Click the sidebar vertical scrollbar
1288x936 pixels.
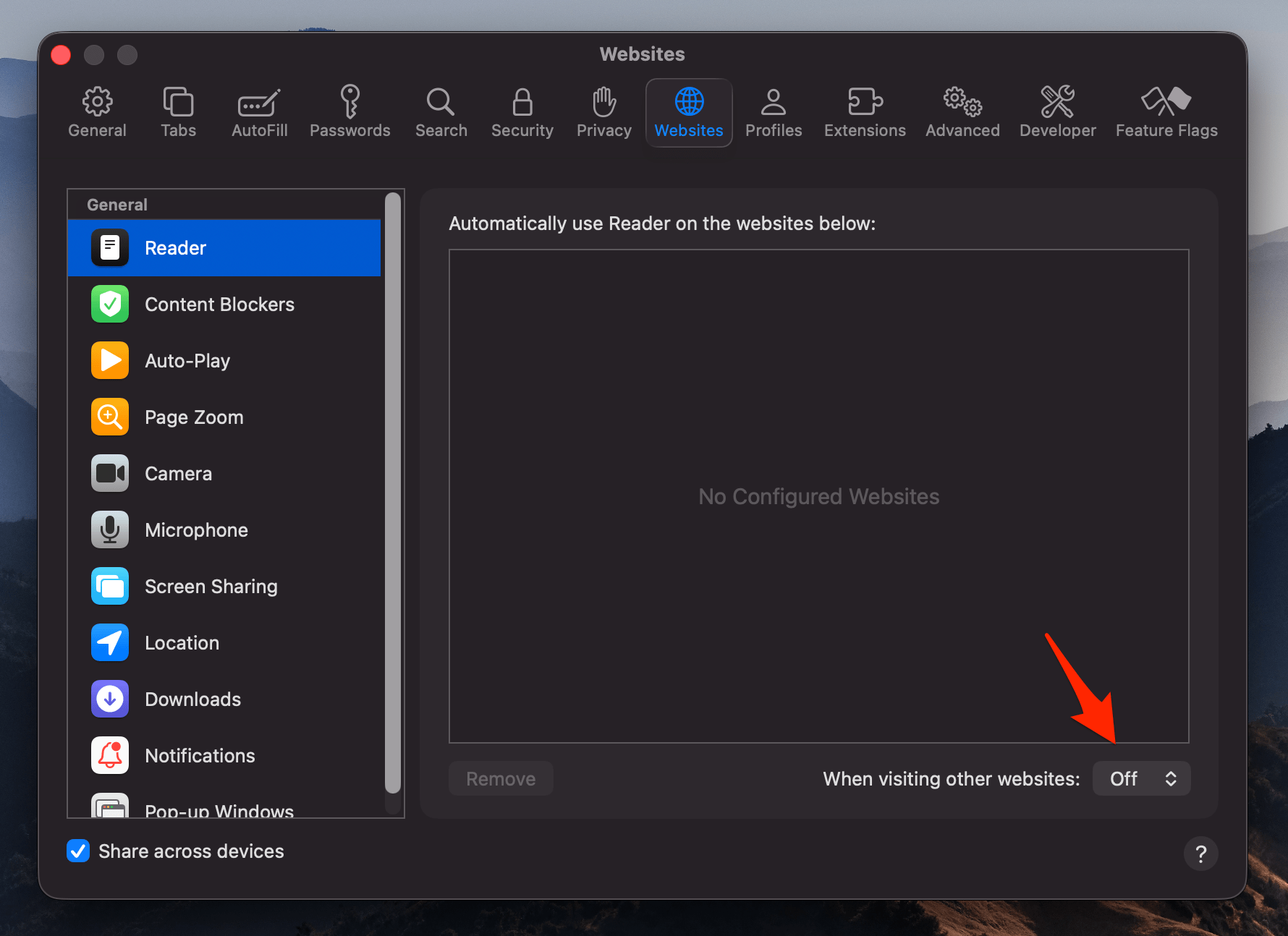[x=393, y=493]
